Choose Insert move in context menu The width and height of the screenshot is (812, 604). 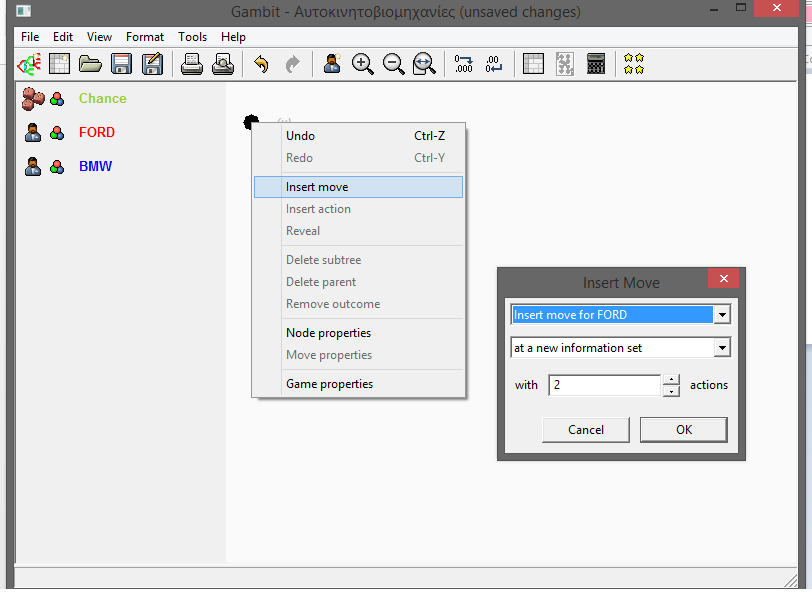pyautogui.click(x=358, y=187)
